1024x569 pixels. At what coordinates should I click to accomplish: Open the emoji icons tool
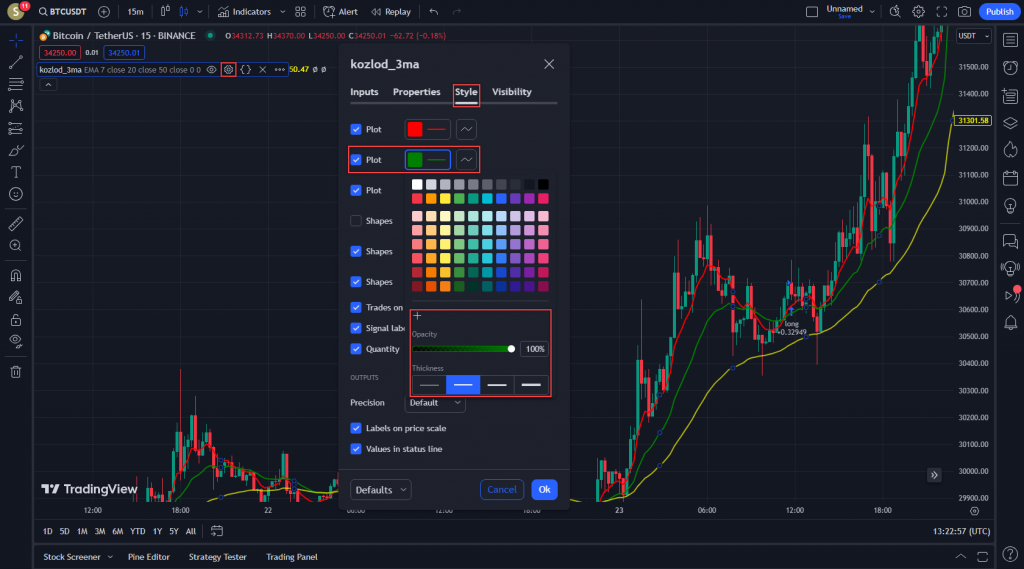coord(16,195)
